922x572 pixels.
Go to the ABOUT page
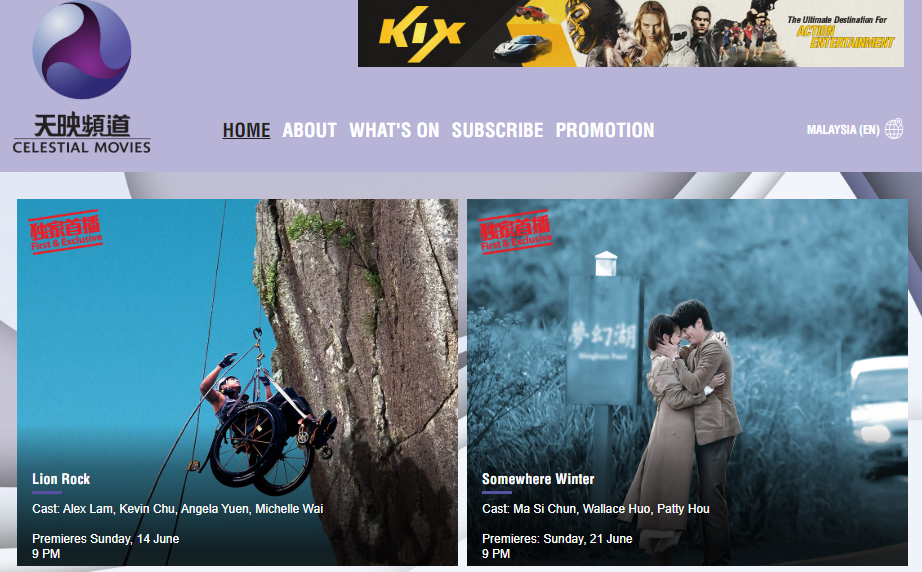310,130
